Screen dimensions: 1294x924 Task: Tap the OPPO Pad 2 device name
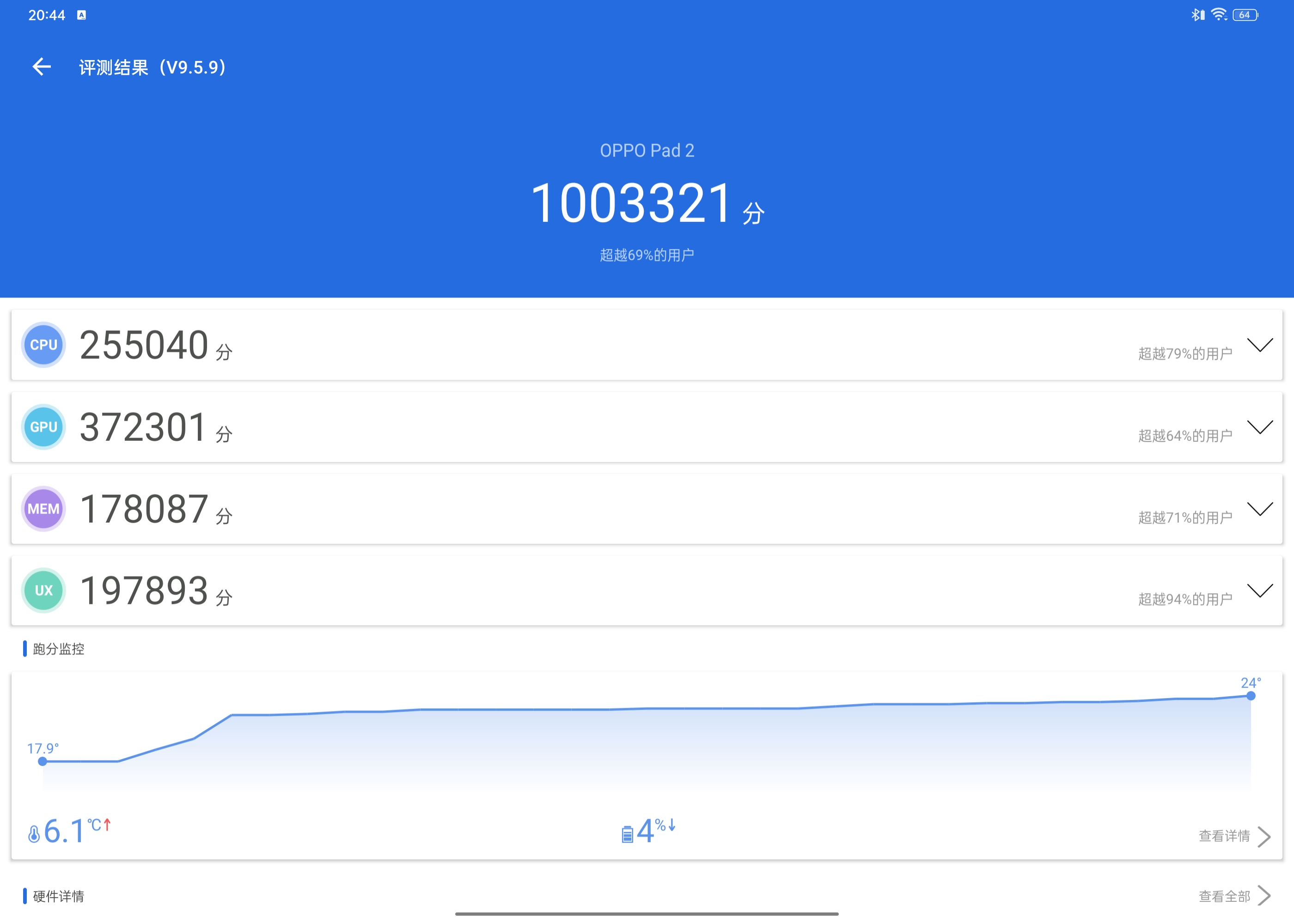(x=647, y=150)
